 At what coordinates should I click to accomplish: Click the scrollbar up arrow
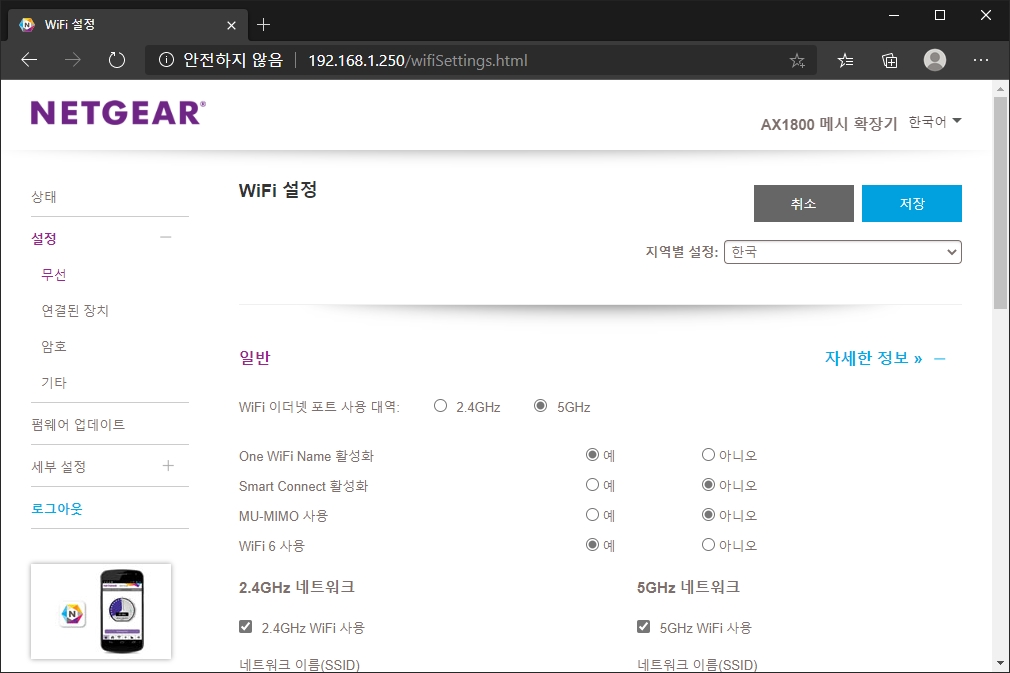click(x=1000, y=89)
